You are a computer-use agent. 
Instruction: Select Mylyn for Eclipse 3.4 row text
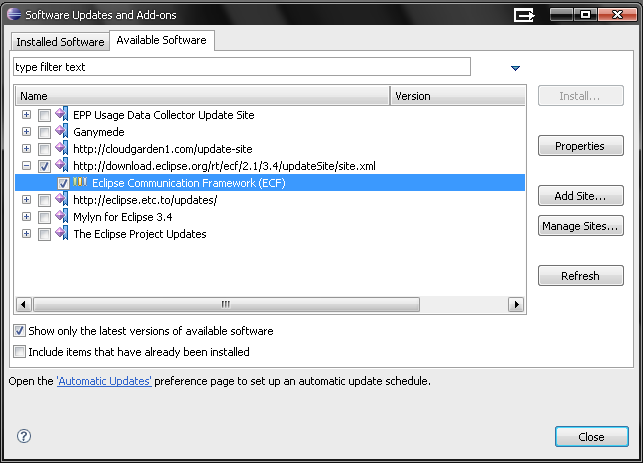(123, 217)
